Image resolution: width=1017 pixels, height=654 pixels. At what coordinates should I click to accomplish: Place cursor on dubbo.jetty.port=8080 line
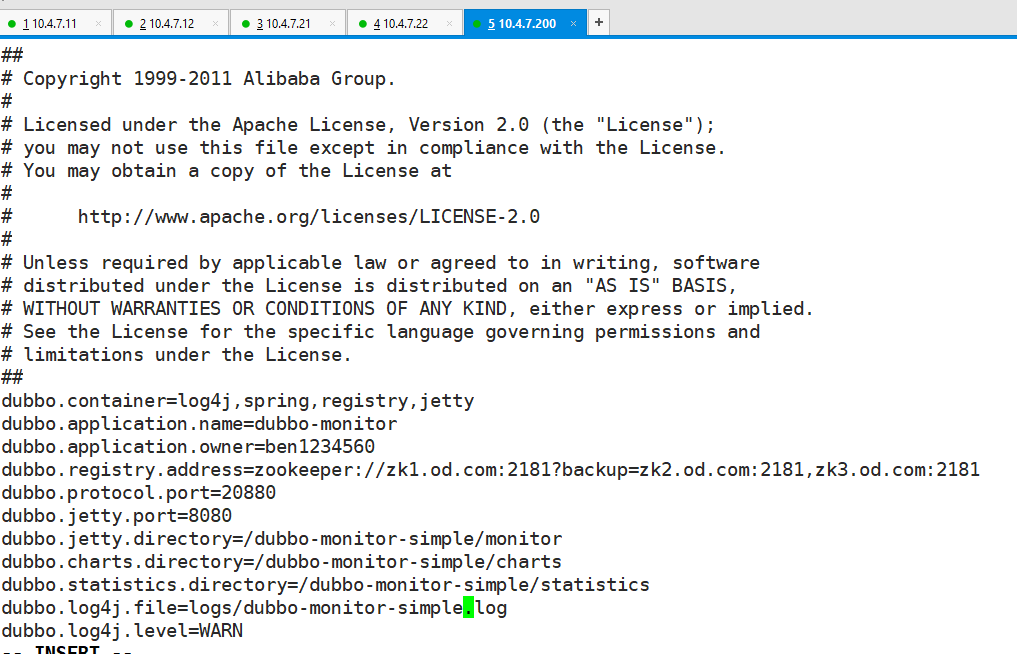point(117,516)
